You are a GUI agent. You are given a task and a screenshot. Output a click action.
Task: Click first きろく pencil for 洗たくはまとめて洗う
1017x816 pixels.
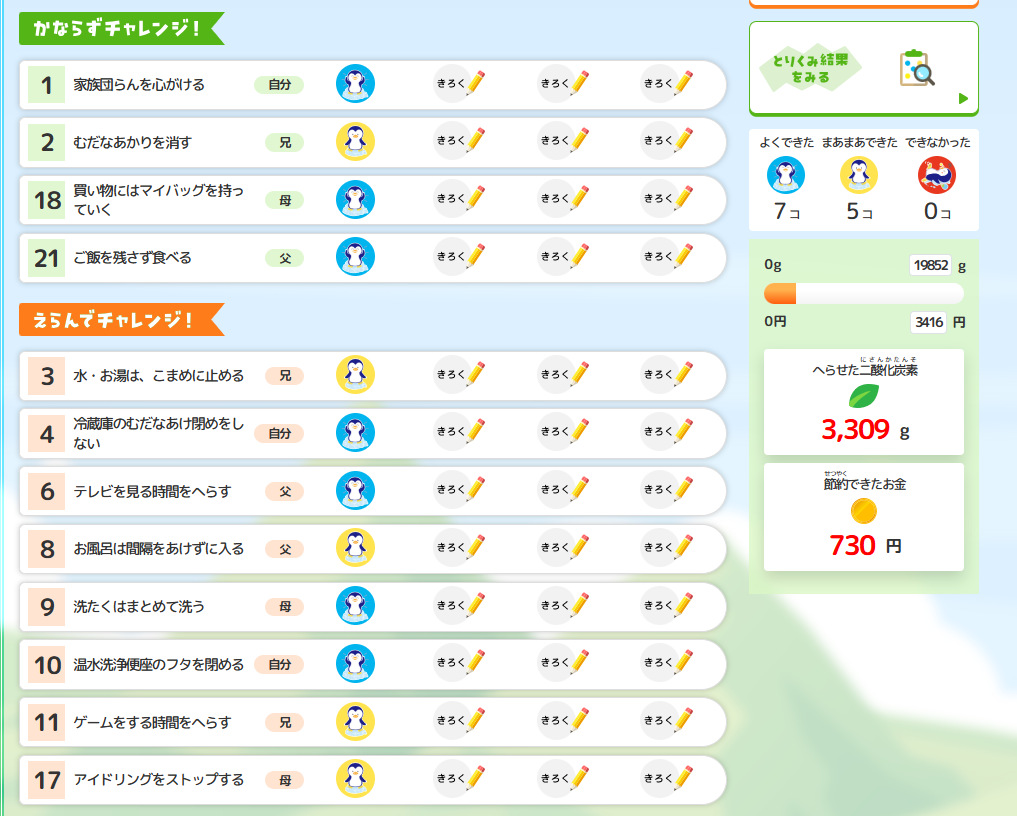tap(460, 606)
